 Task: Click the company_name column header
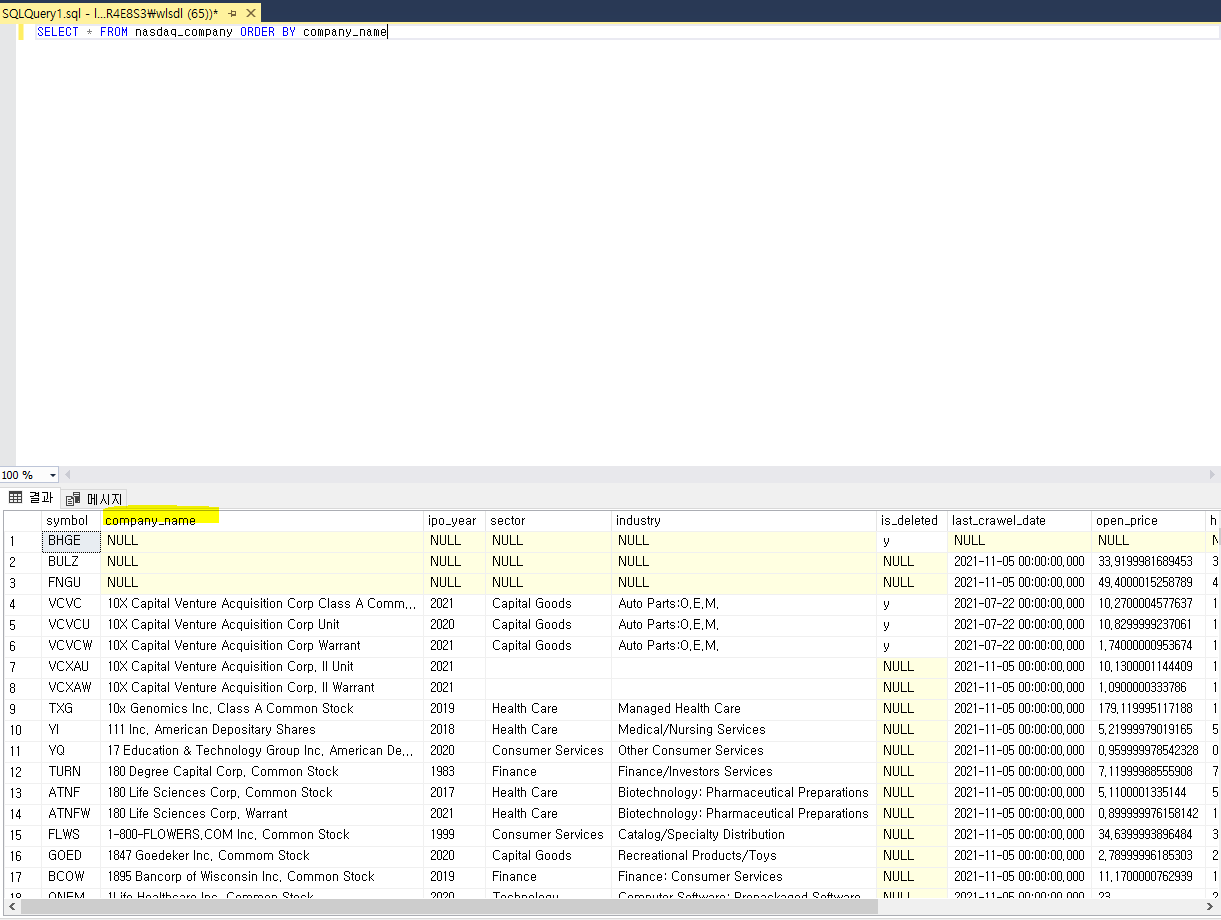pos(263,520)
